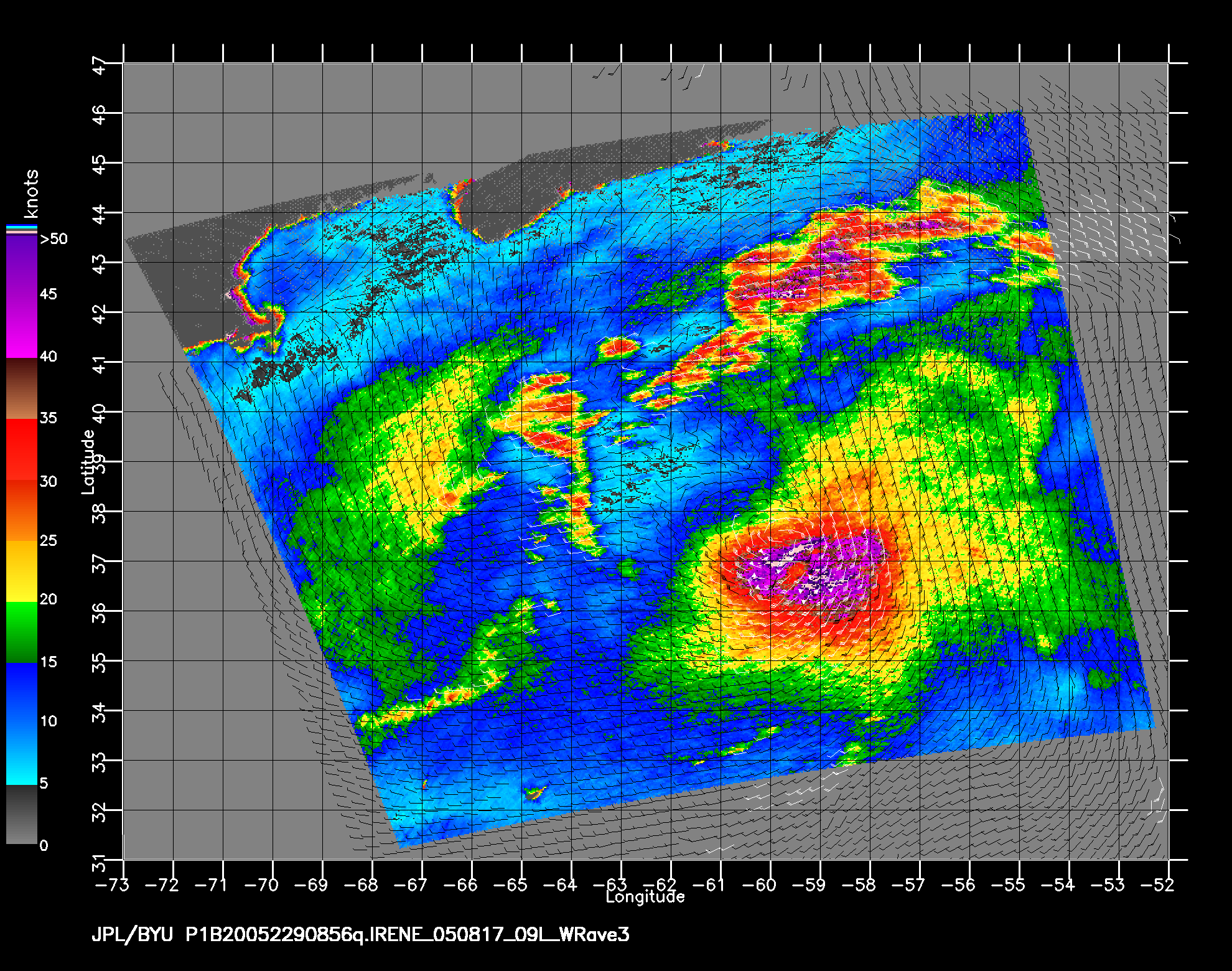Click the "45" color bar knots label
Image resolution: width=1232 pixels, height=971 pixels.
coord(49,294)
